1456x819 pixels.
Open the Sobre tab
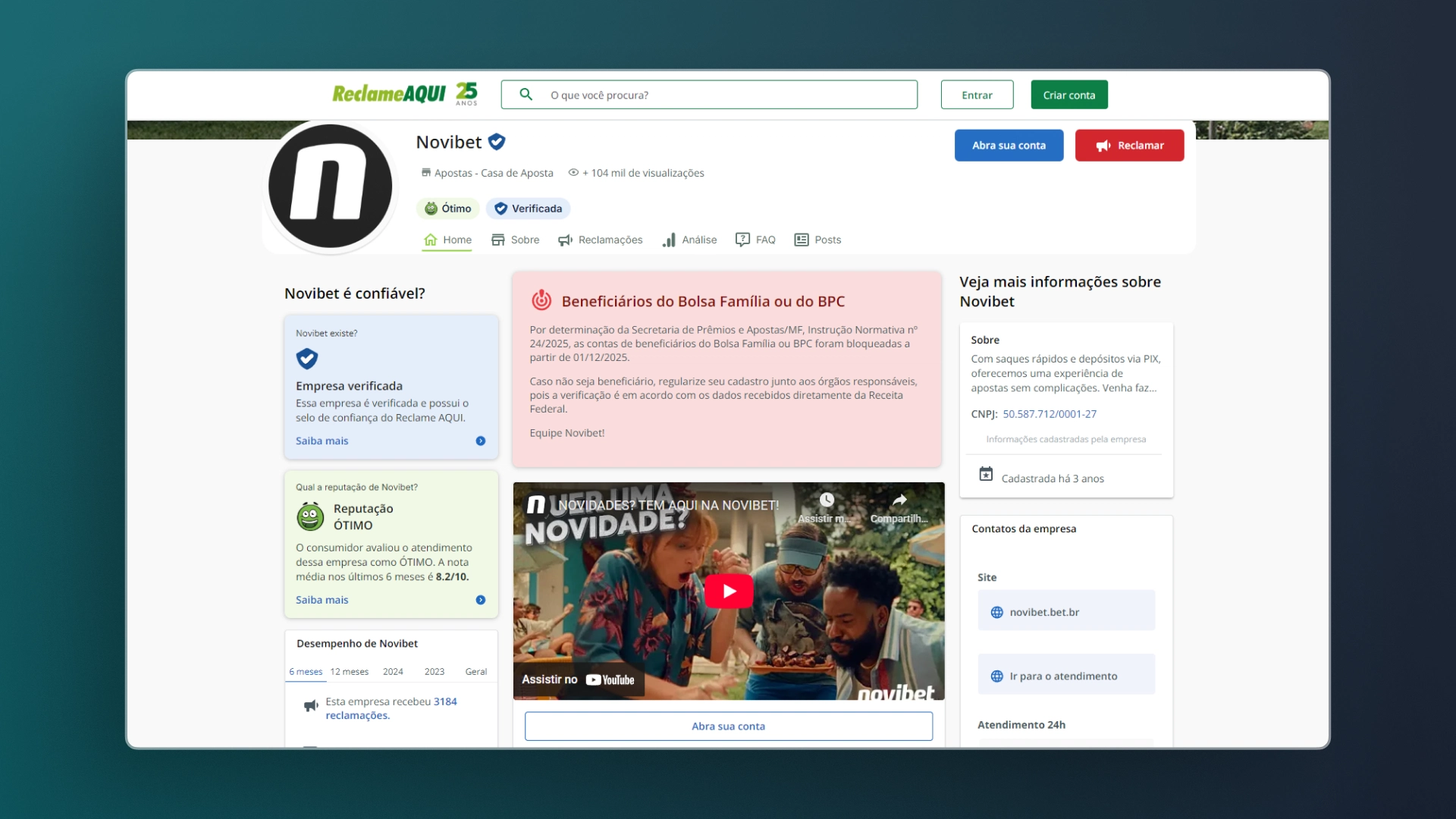coord(516,240)
